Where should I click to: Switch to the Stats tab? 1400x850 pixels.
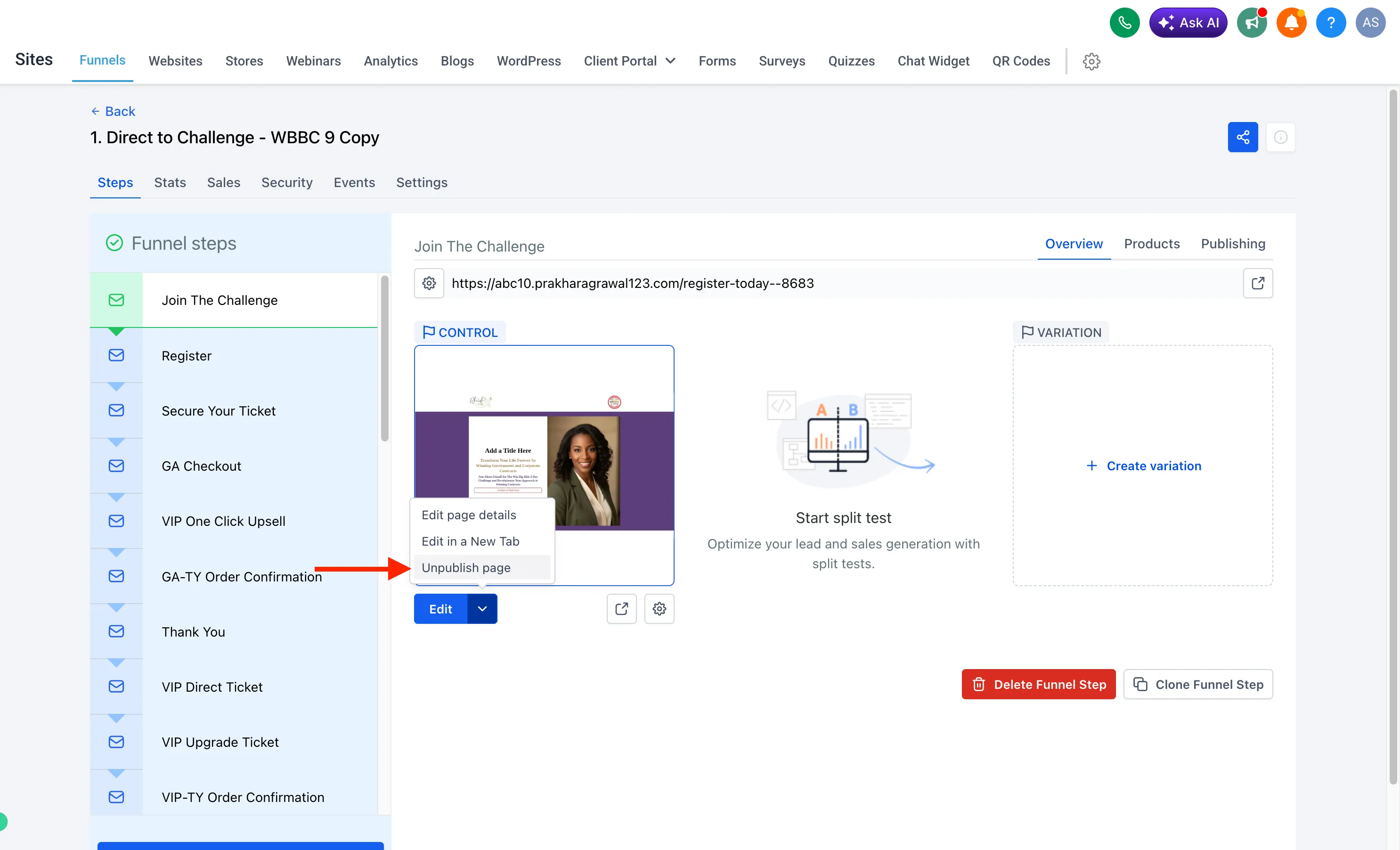[170, 182]
